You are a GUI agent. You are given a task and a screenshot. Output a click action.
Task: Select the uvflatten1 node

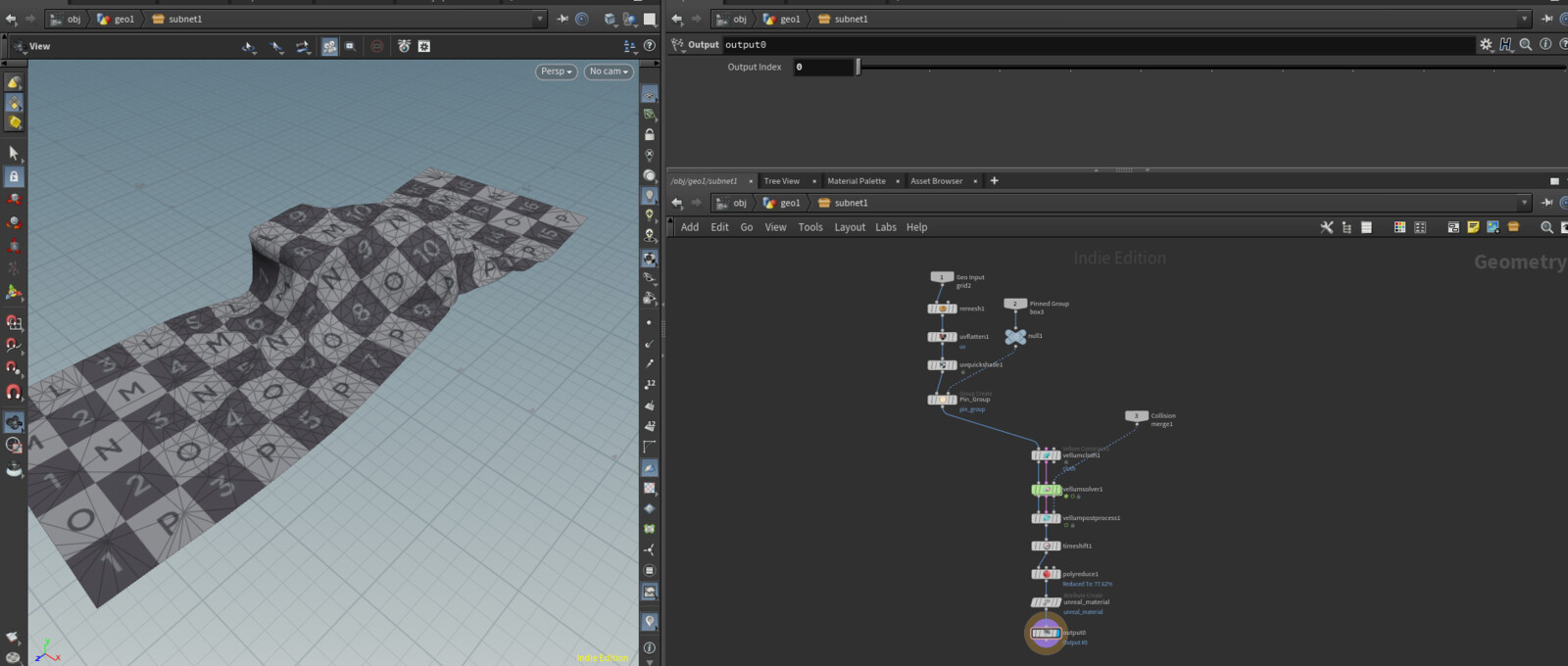click(943, 337)
